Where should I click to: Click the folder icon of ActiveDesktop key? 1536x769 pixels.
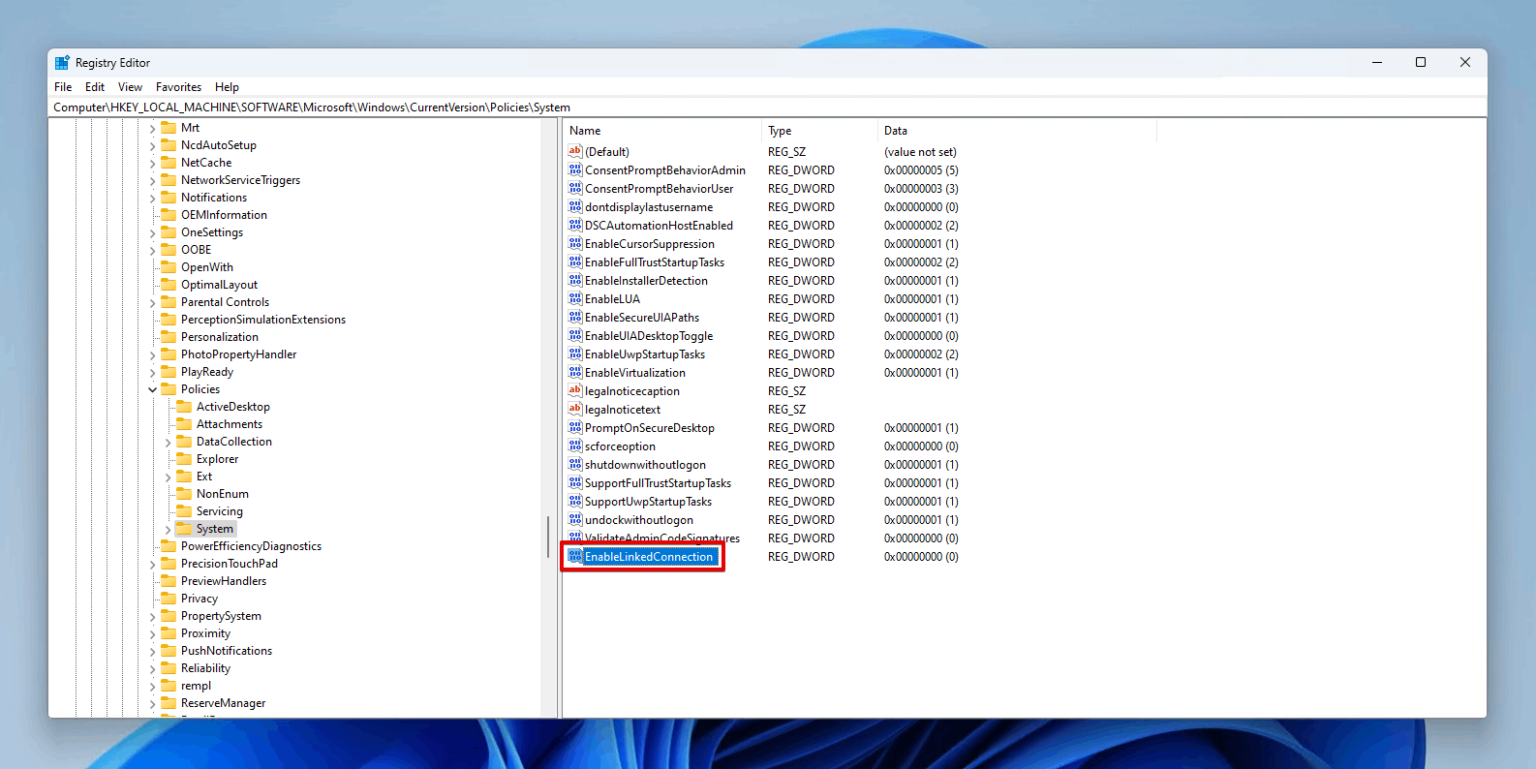click(186, 406)
